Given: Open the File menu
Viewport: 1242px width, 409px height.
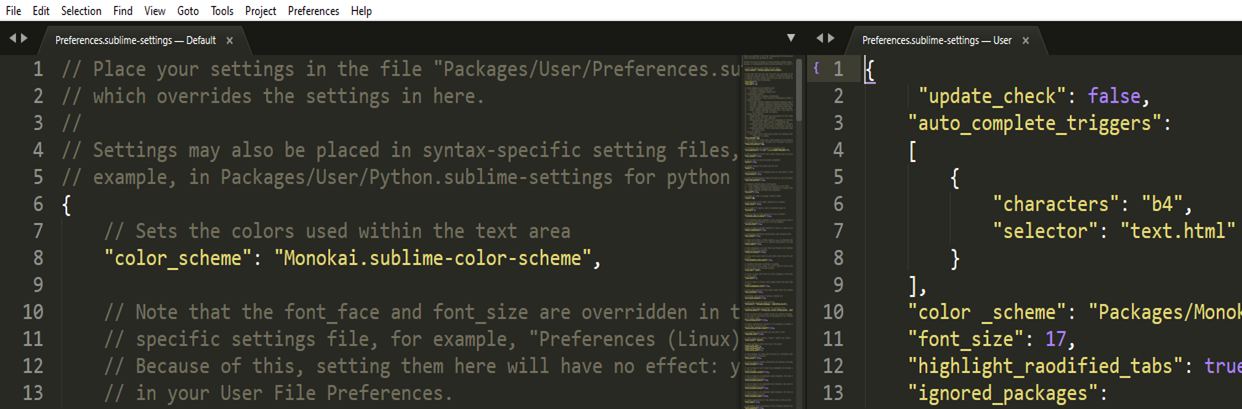Looking at the screenshot, I should tap(13, 11).
